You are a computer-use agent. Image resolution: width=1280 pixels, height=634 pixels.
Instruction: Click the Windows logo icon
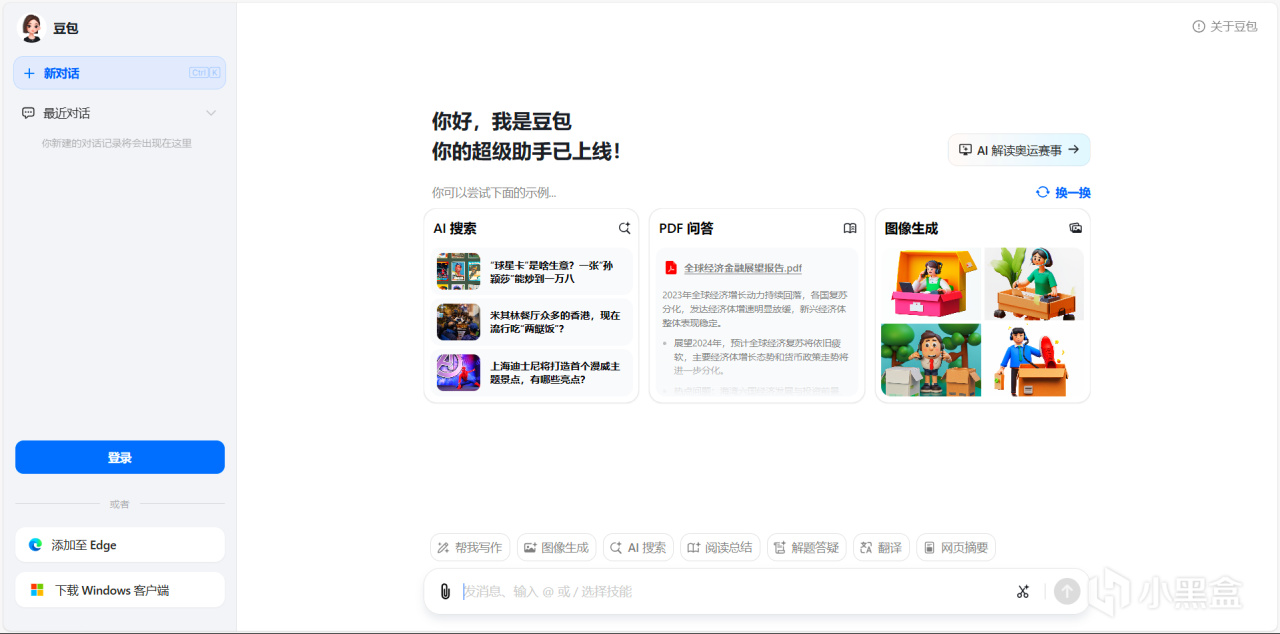(37, 590)
